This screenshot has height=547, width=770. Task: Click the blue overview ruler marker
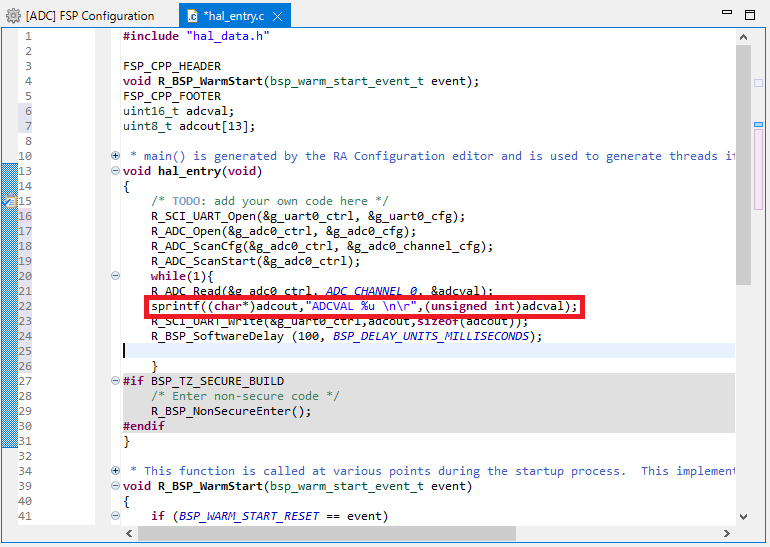(x=758, y=125)
